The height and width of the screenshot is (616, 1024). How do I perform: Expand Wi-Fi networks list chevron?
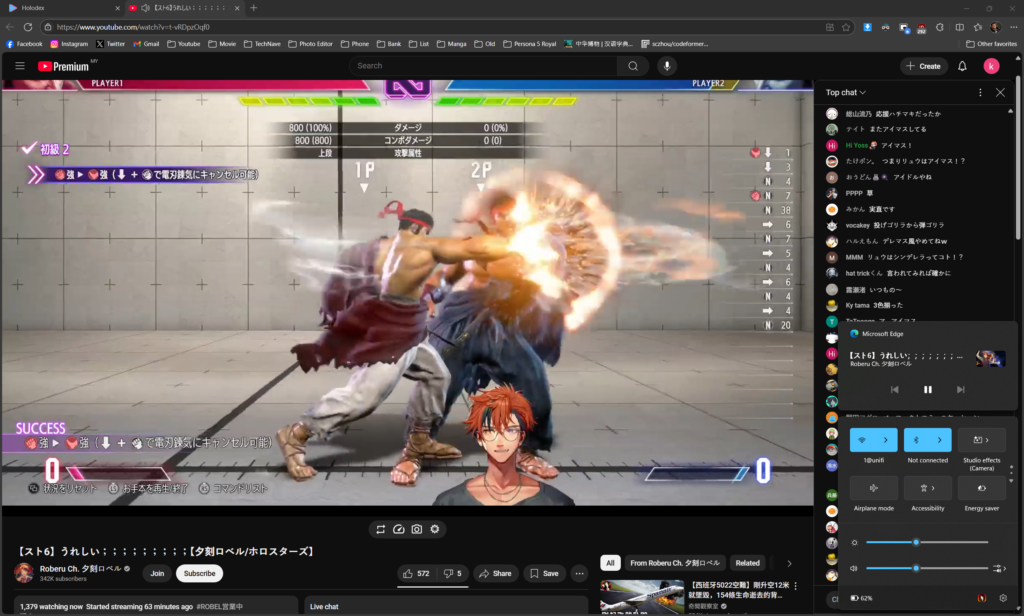coord(886,440)
